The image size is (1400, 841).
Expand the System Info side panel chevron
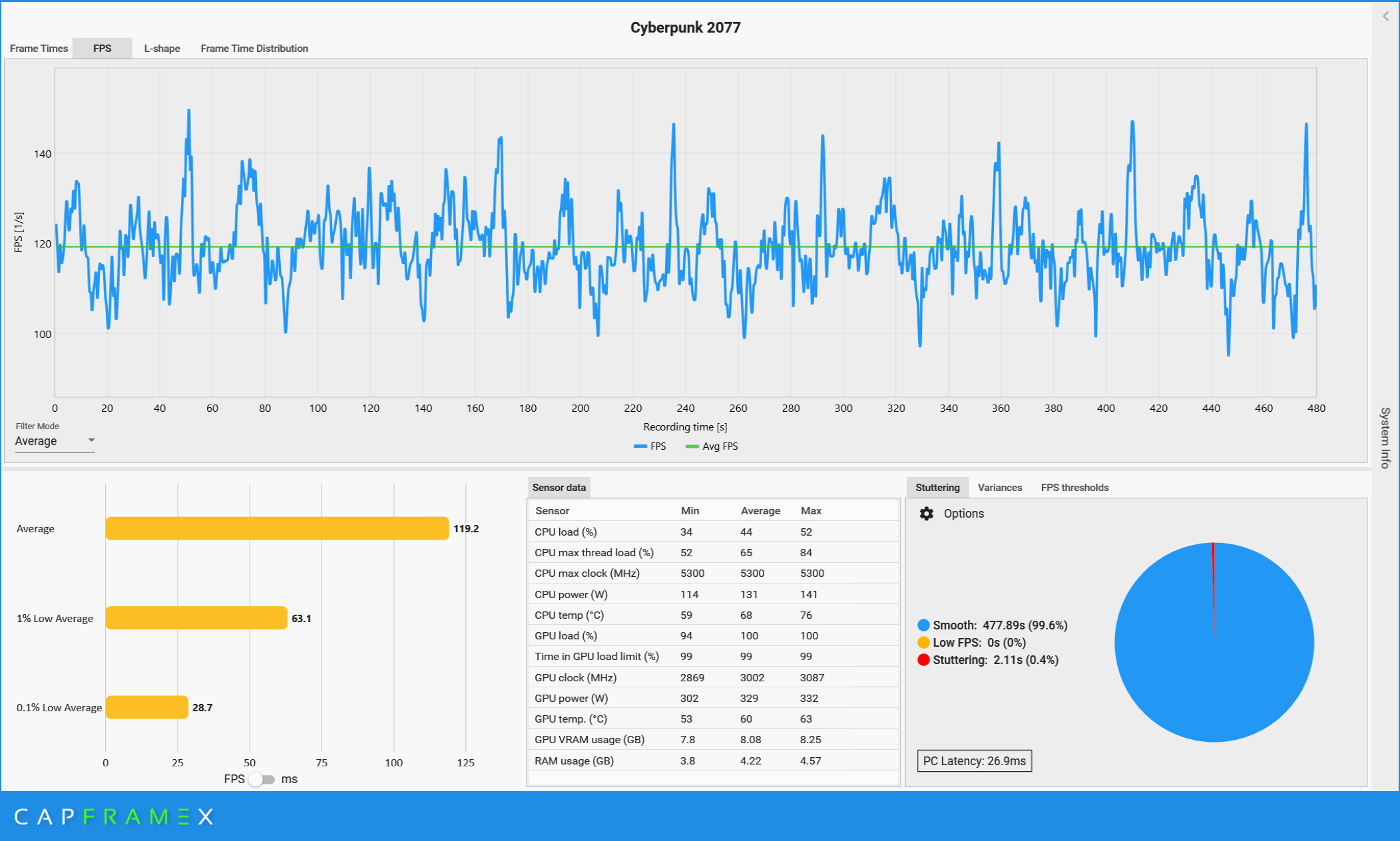point(1385,16)
